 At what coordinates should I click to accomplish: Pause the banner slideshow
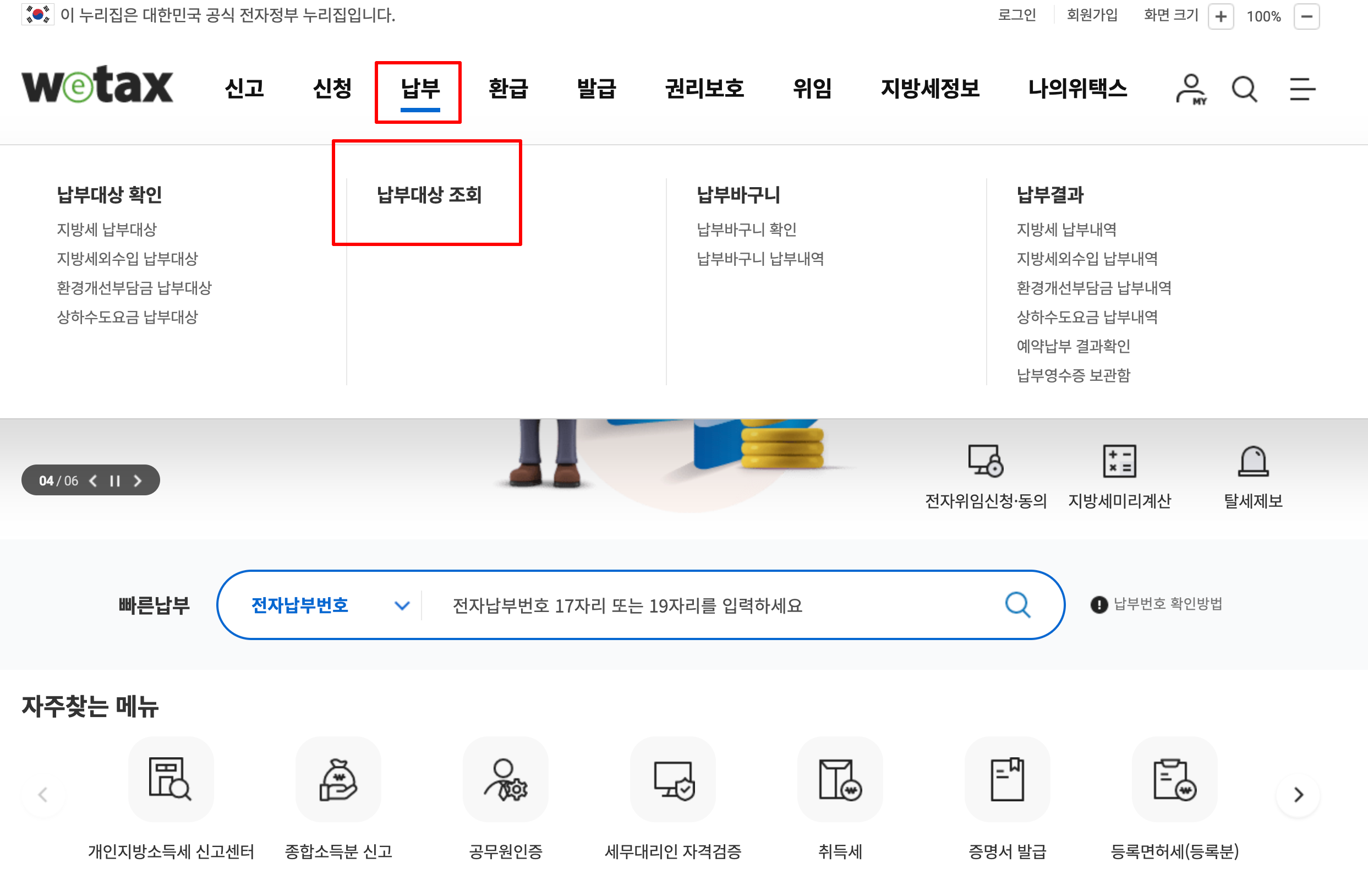point(115,481)
